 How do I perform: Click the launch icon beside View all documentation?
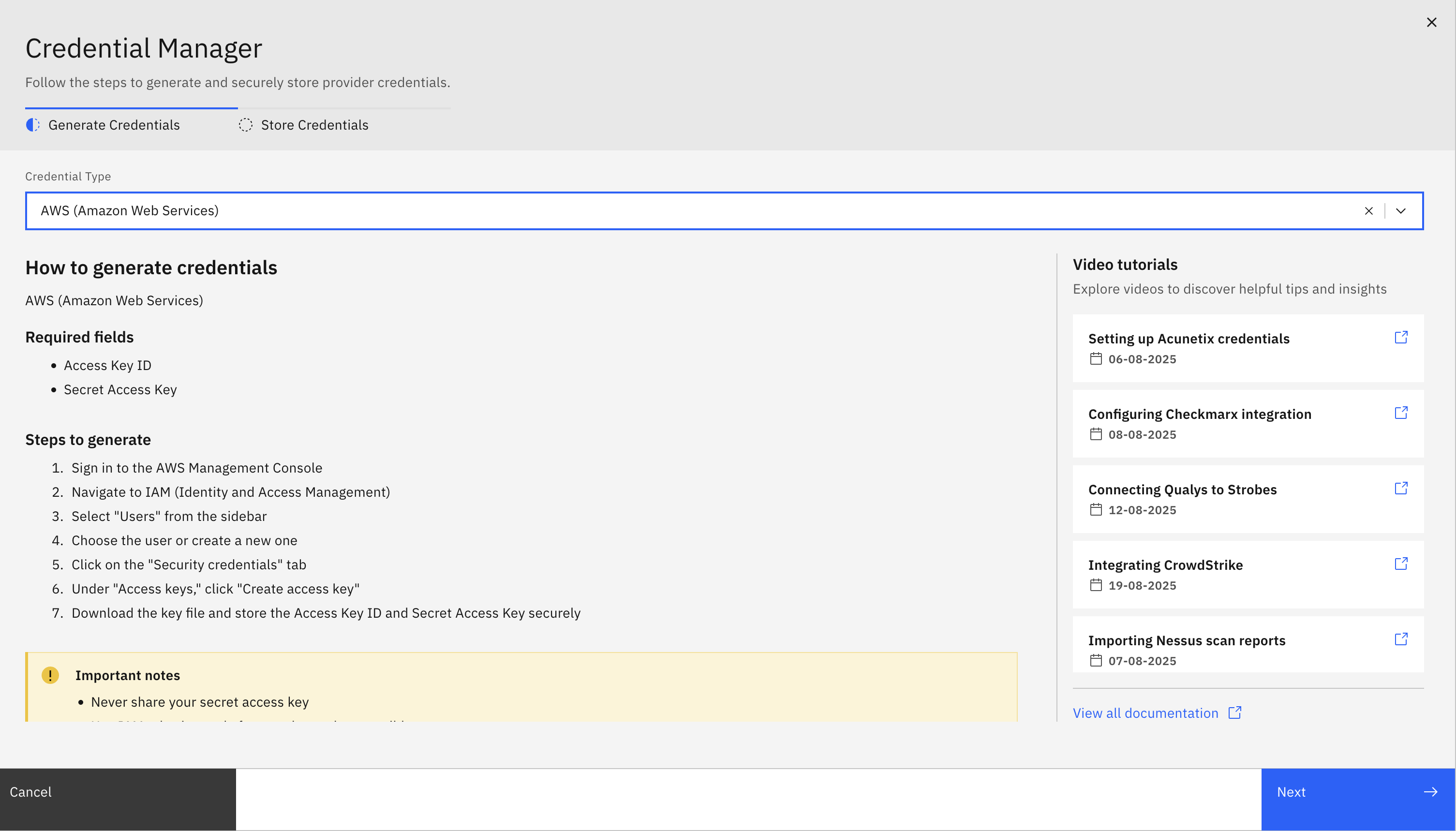[1234, 712]
